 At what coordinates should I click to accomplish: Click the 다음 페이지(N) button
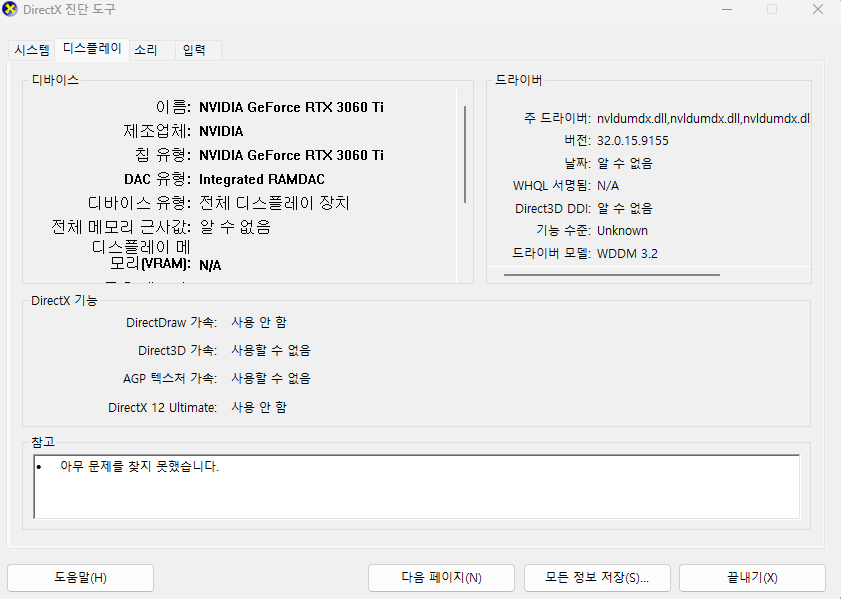click(x=441, y=577)
